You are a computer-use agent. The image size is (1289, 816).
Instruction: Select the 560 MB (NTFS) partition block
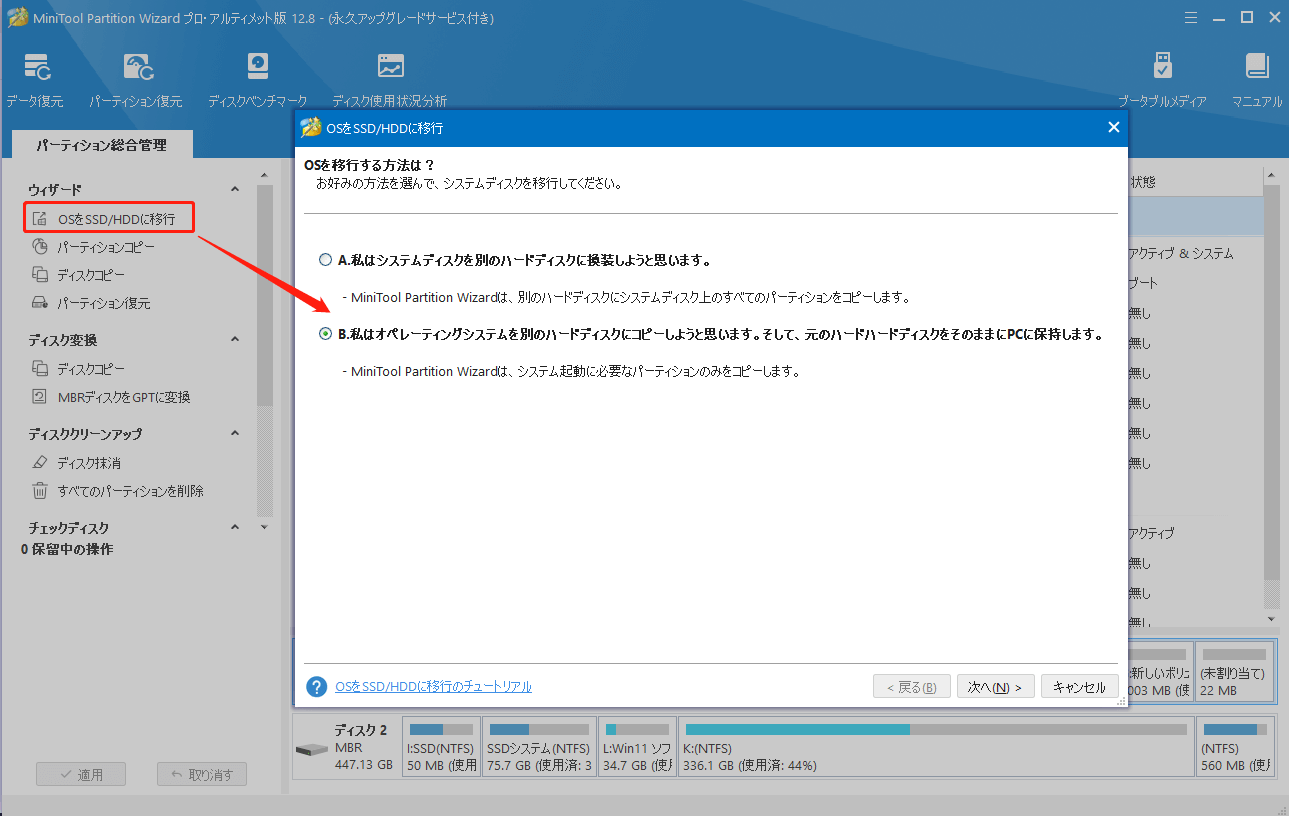1235,747
